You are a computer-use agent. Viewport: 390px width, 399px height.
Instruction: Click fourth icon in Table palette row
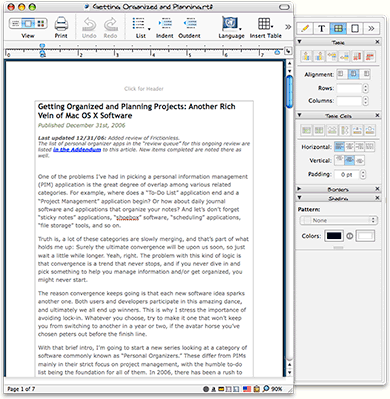(x=344, y=56)
